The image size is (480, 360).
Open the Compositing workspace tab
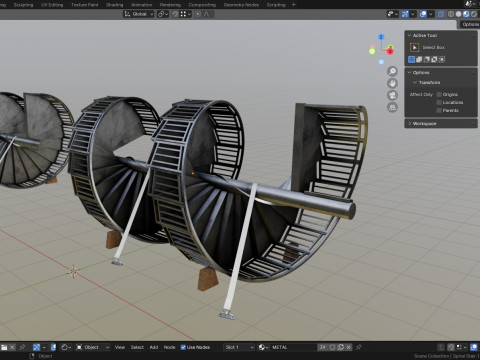point(202,5)
